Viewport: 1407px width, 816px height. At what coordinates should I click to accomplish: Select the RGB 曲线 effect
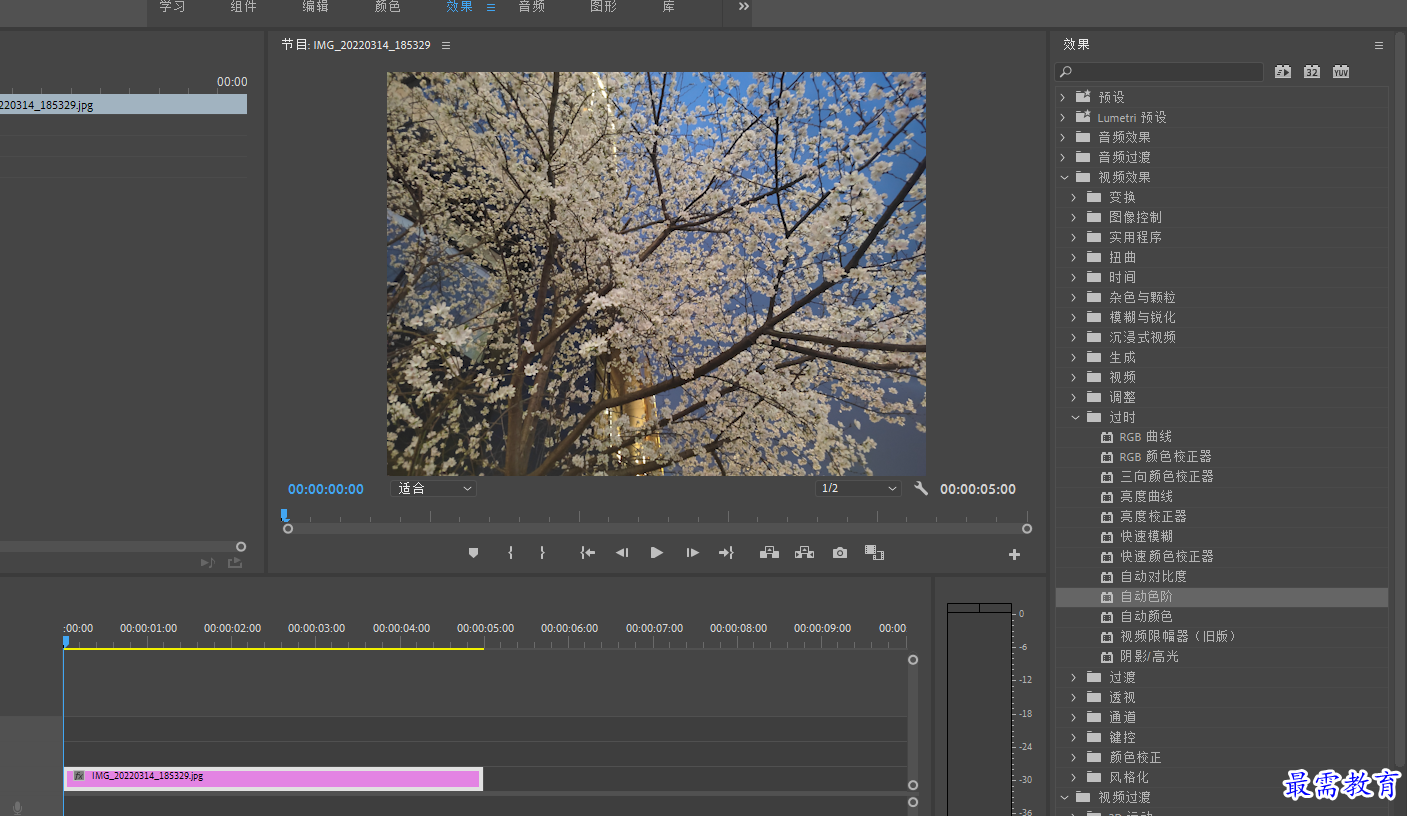[1146, 437]
